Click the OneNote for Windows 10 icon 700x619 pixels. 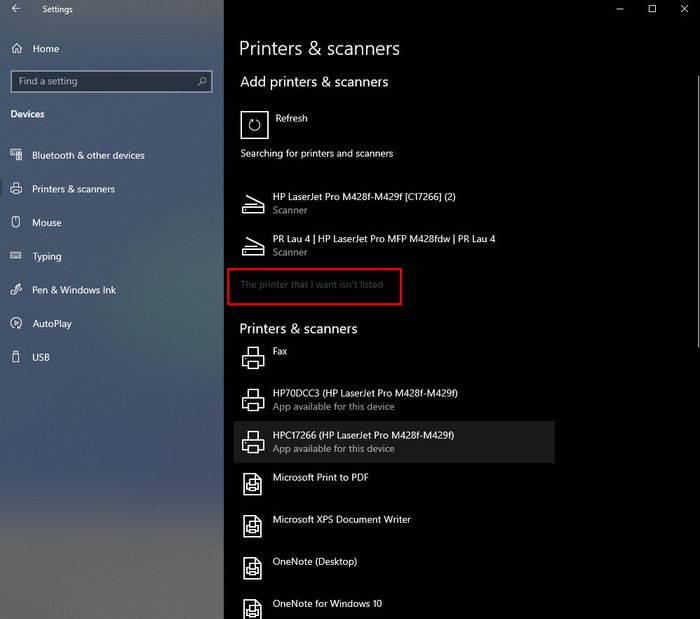coord(253,609)
